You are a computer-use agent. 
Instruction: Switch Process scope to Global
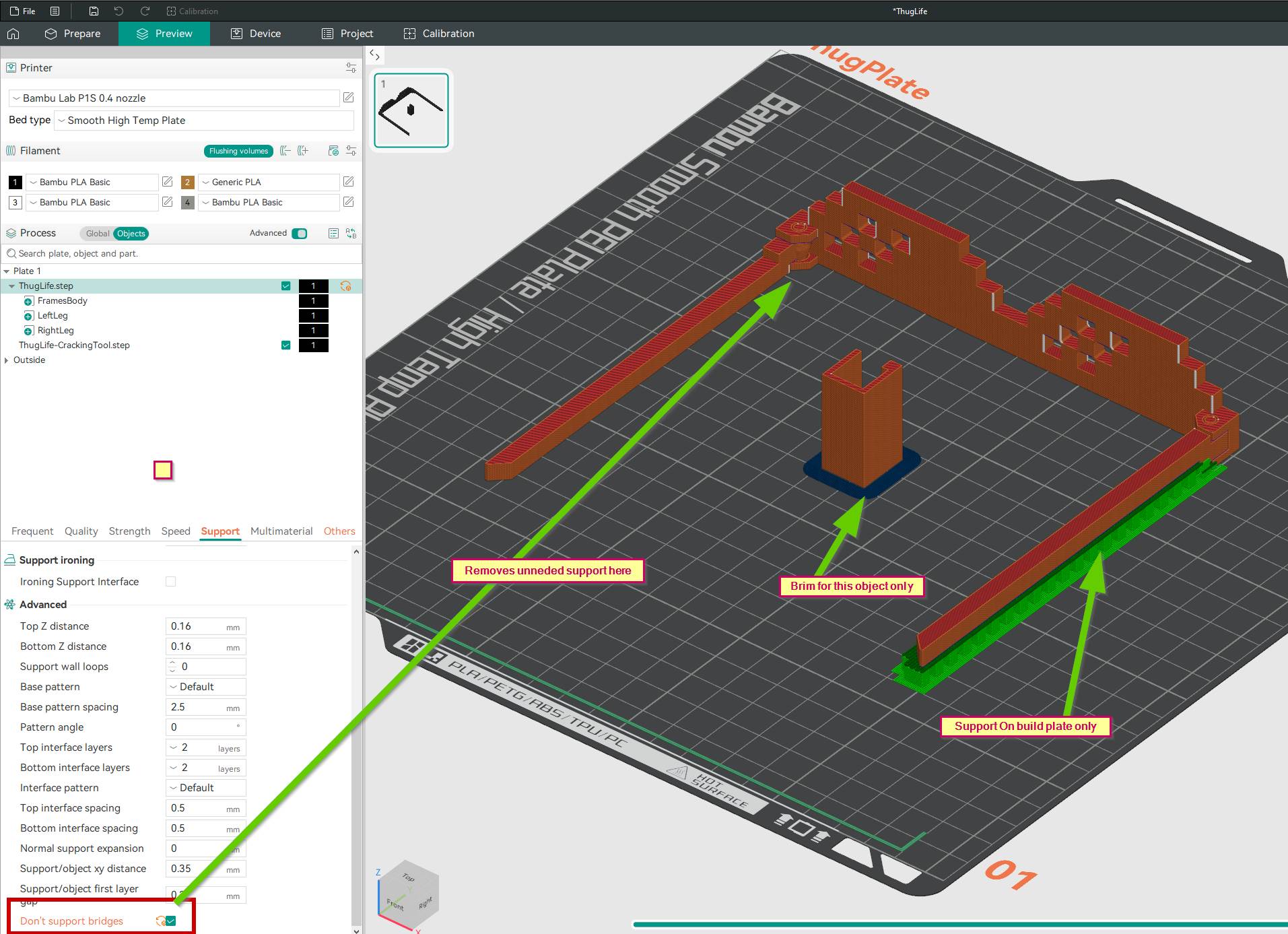click(97, 234)
